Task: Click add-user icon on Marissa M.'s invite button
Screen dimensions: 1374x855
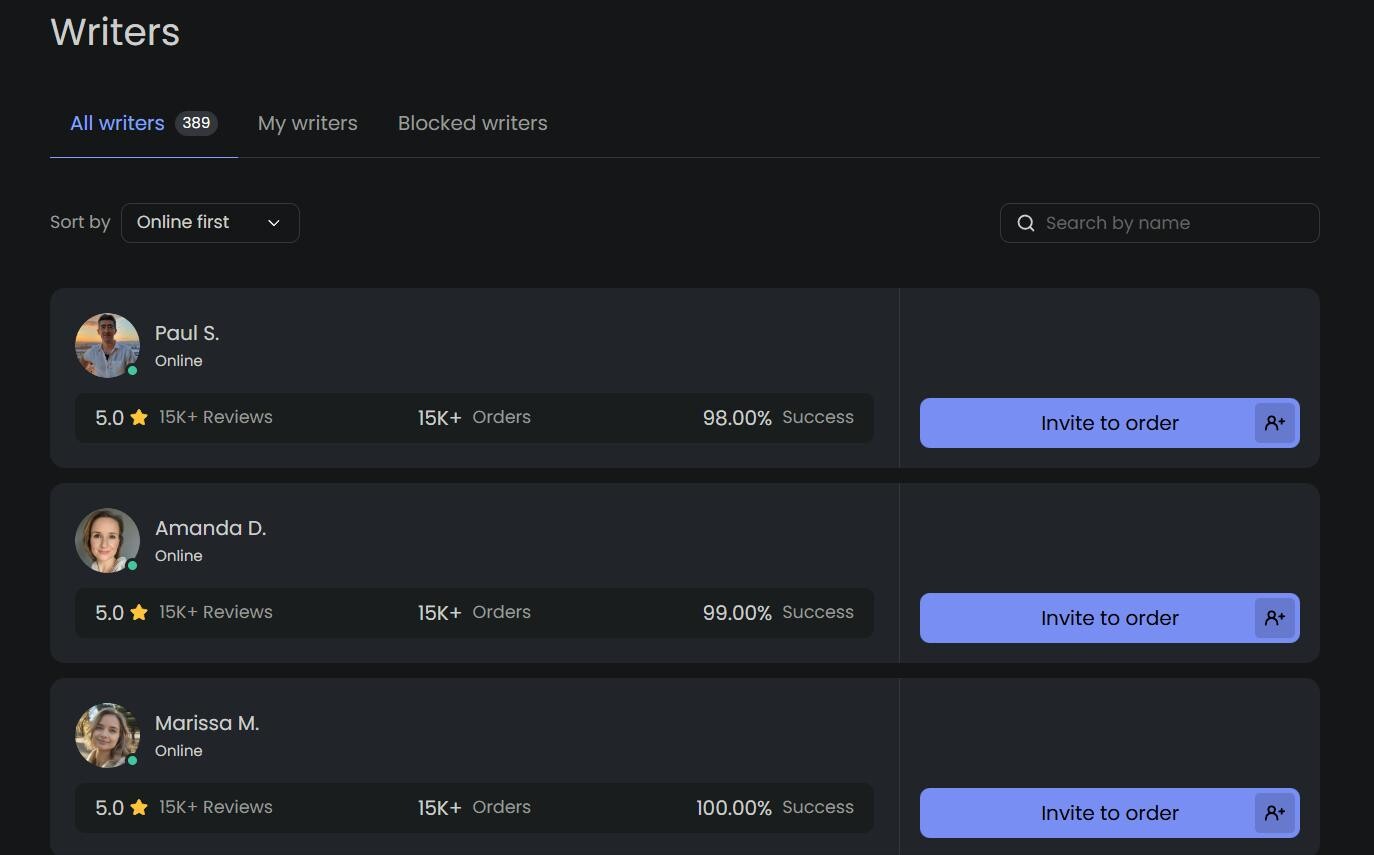Action: tap(1275, 813)
